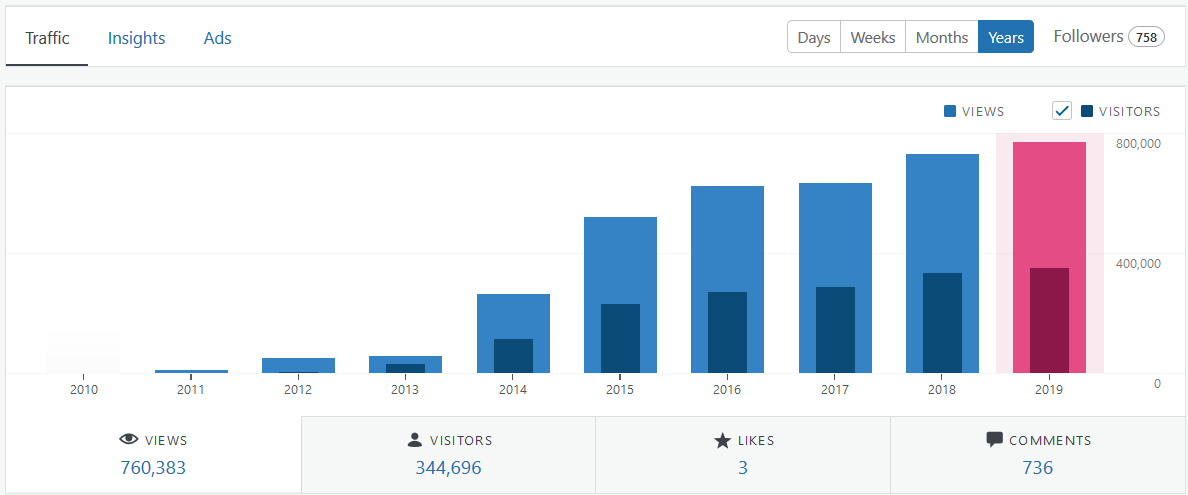Image resolution: width=1188 pixels, height=495 pixels.
Task: Select the pink 2019 bar
Action: pos(1049,257)
